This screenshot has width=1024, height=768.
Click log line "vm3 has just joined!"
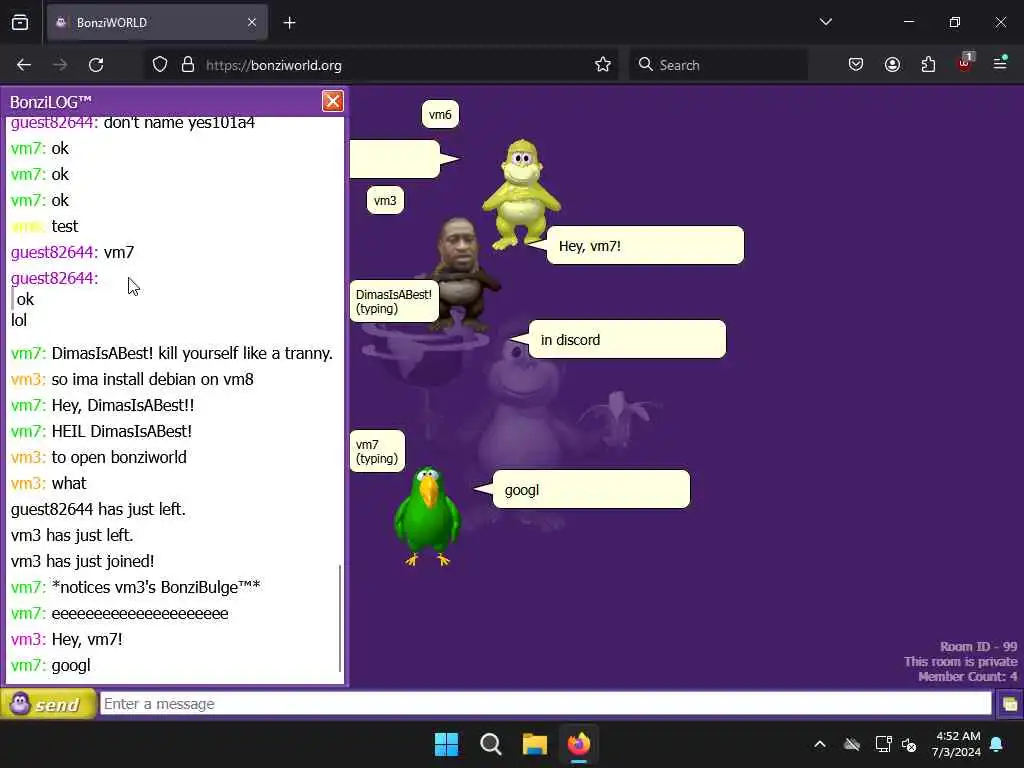[82, 561]
